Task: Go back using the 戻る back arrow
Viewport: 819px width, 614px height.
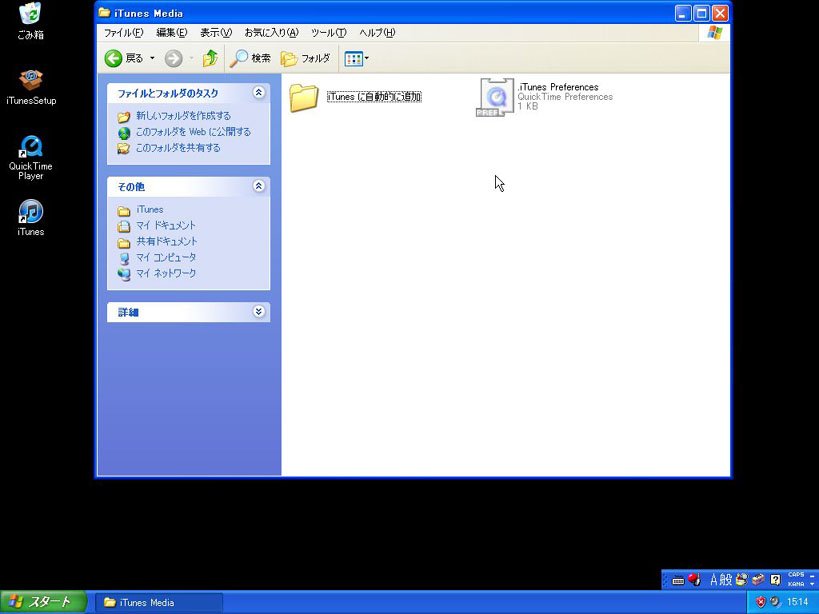Action: [x=124, y=58]
